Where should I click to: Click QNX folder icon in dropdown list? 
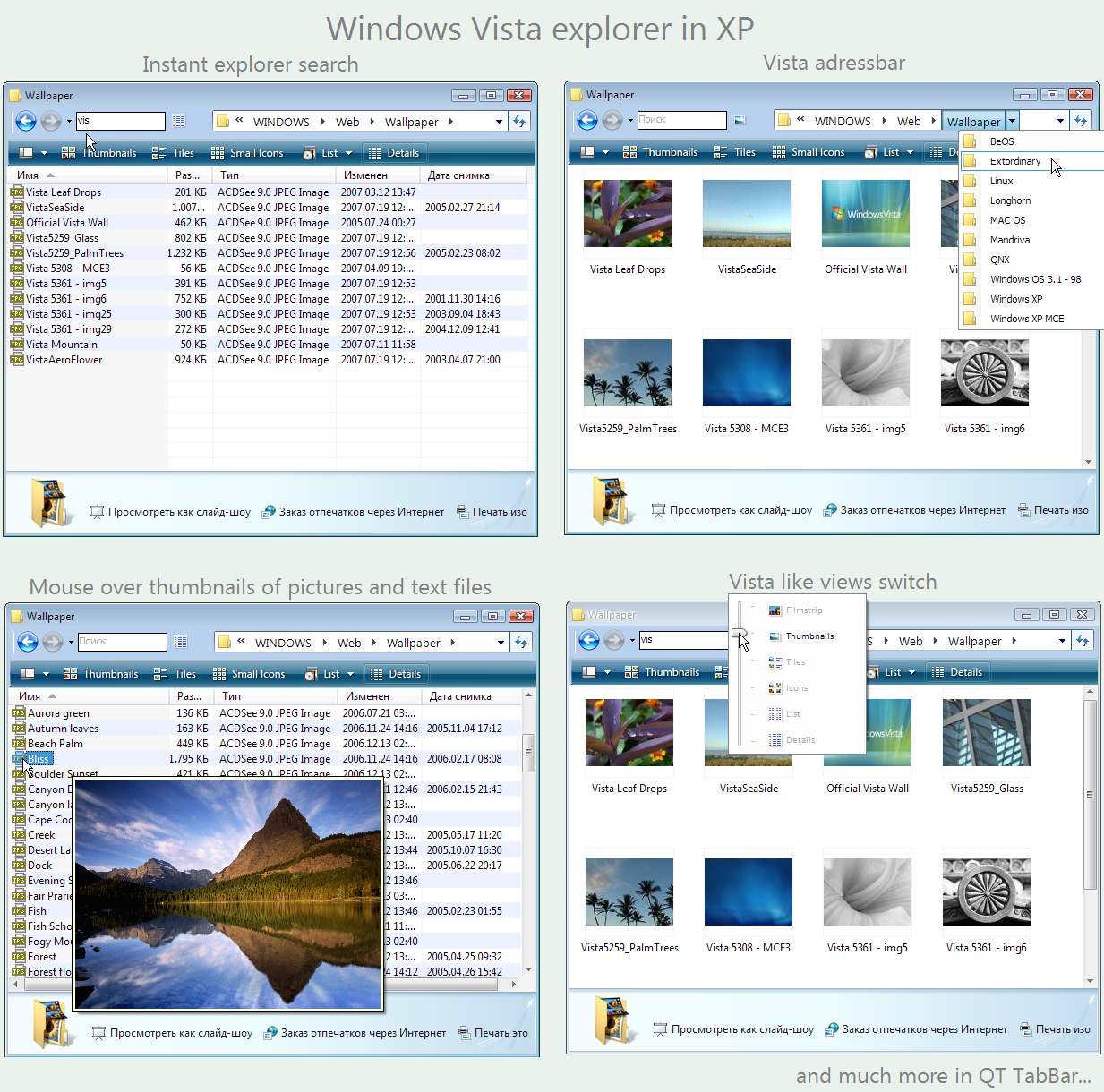click(970, 260)
